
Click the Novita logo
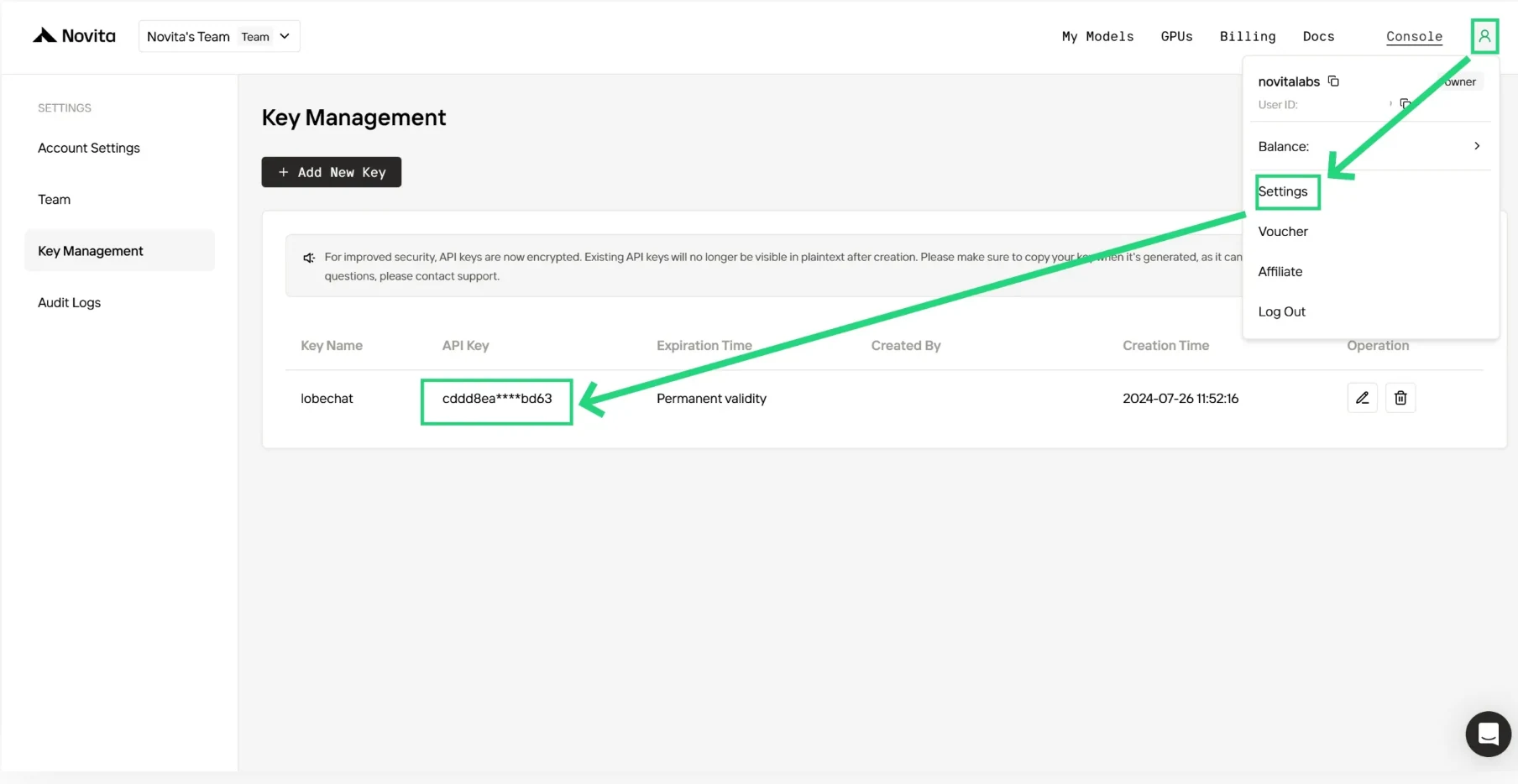pyautogui.click(x=74, y=36)
